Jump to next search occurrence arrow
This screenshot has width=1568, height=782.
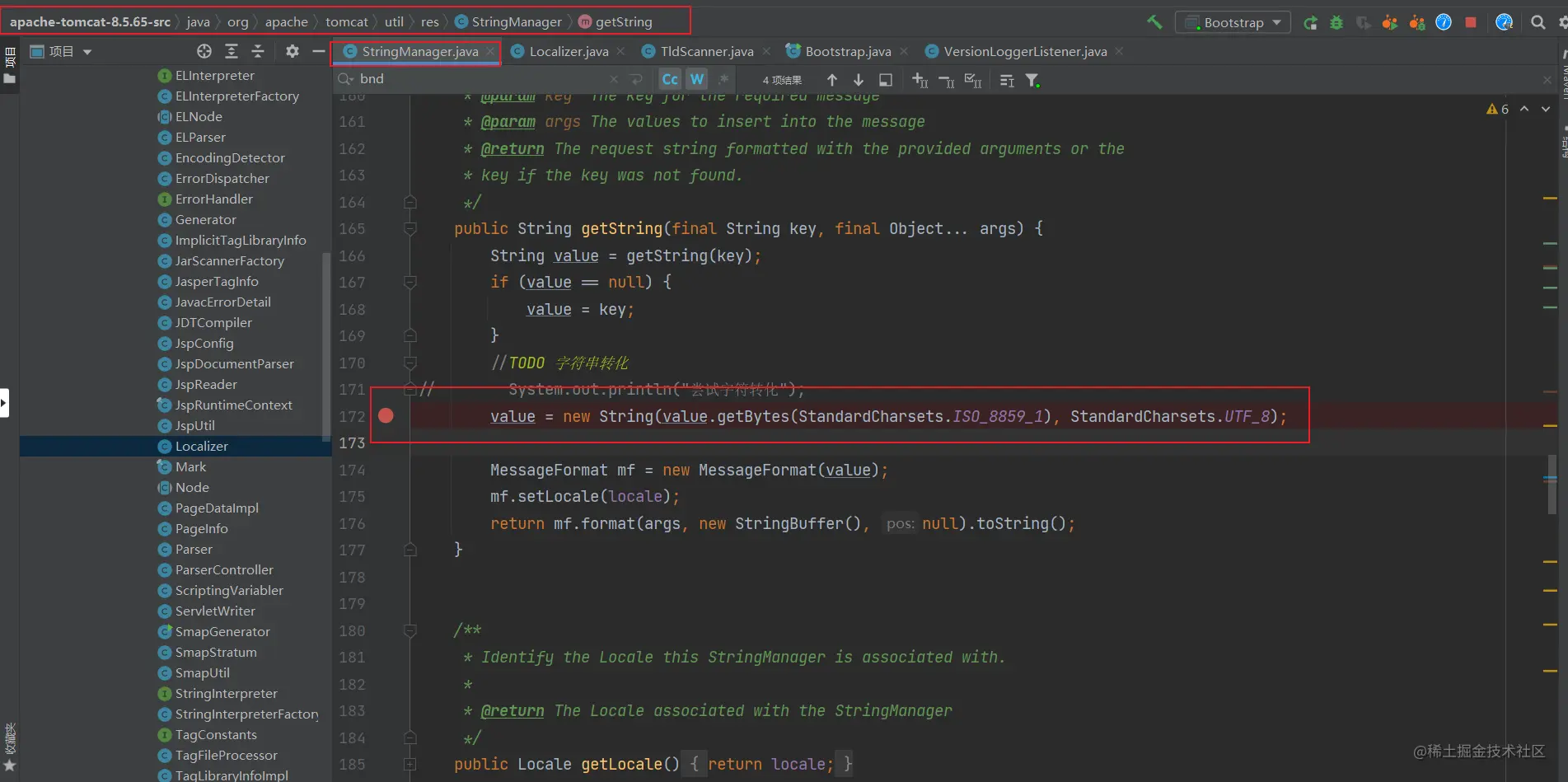pos(859,80)
